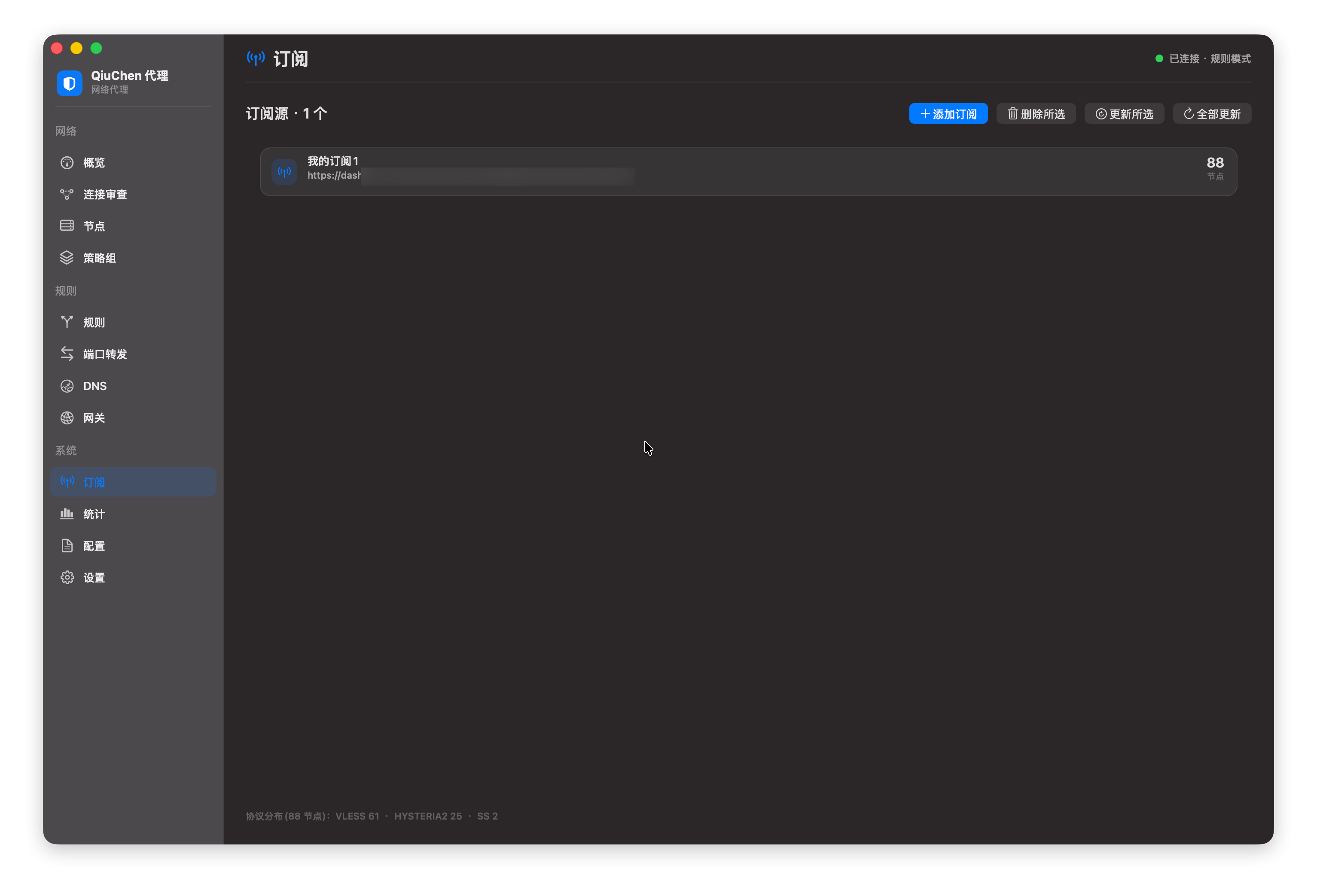Click 删除所选 button
Viewport: 1317px width, 896px height.
tap(1037, 114)
